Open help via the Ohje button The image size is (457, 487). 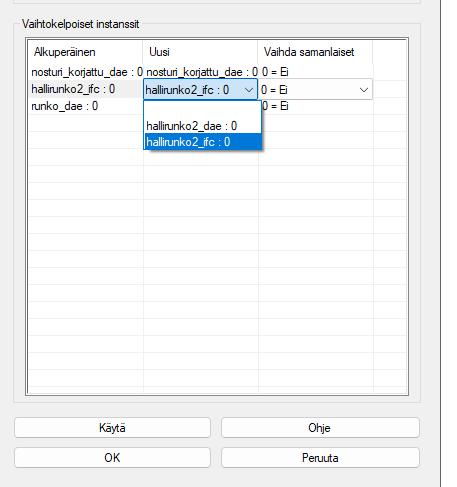tap(320, 428)
